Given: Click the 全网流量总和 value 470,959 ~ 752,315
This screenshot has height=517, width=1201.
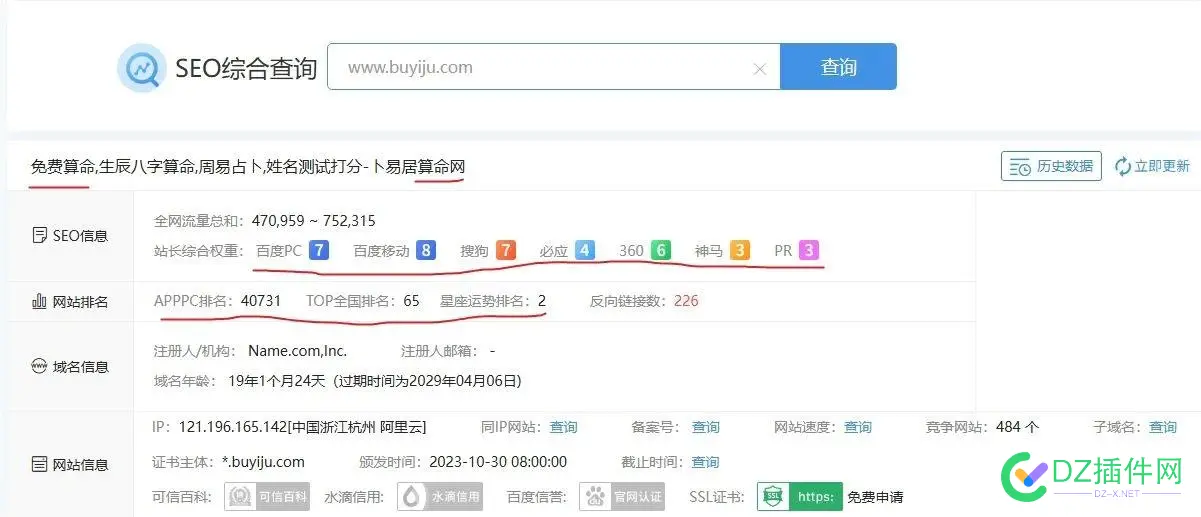Looking at the screenshot, I should point(312,220).
